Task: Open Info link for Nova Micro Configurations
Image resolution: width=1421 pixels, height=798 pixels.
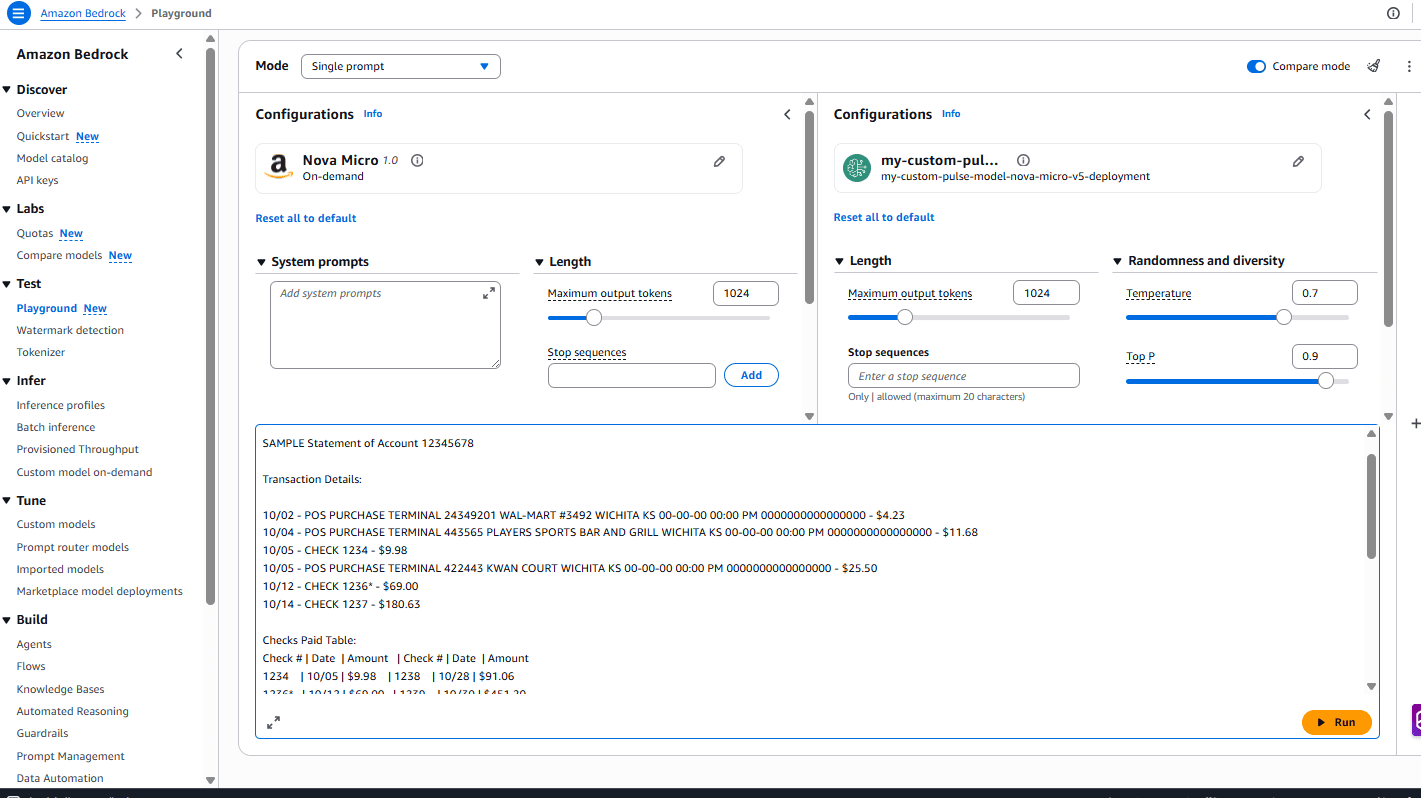Action: coord(373,114)
